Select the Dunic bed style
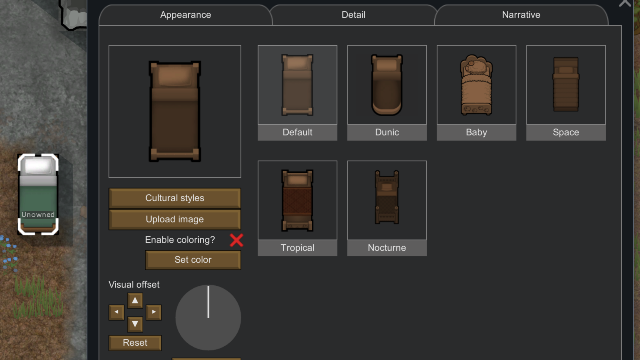This screenshot has width=640, height=360. (387, 93)
